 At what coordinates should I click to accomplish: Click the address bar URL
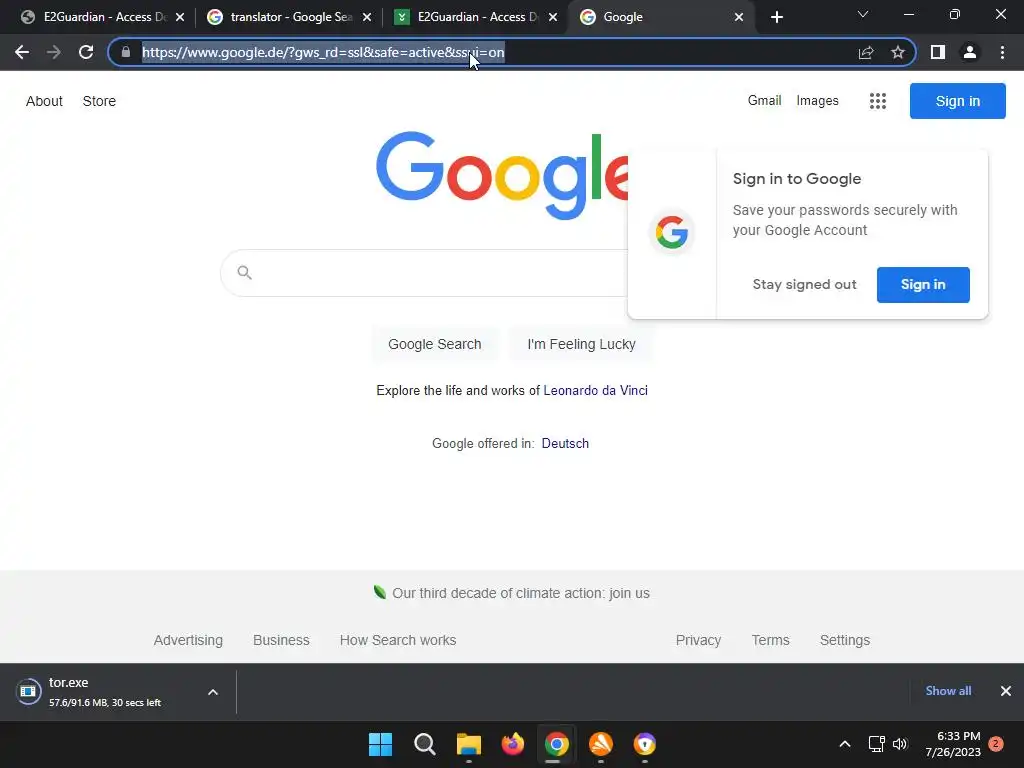[x=323, y=52]
